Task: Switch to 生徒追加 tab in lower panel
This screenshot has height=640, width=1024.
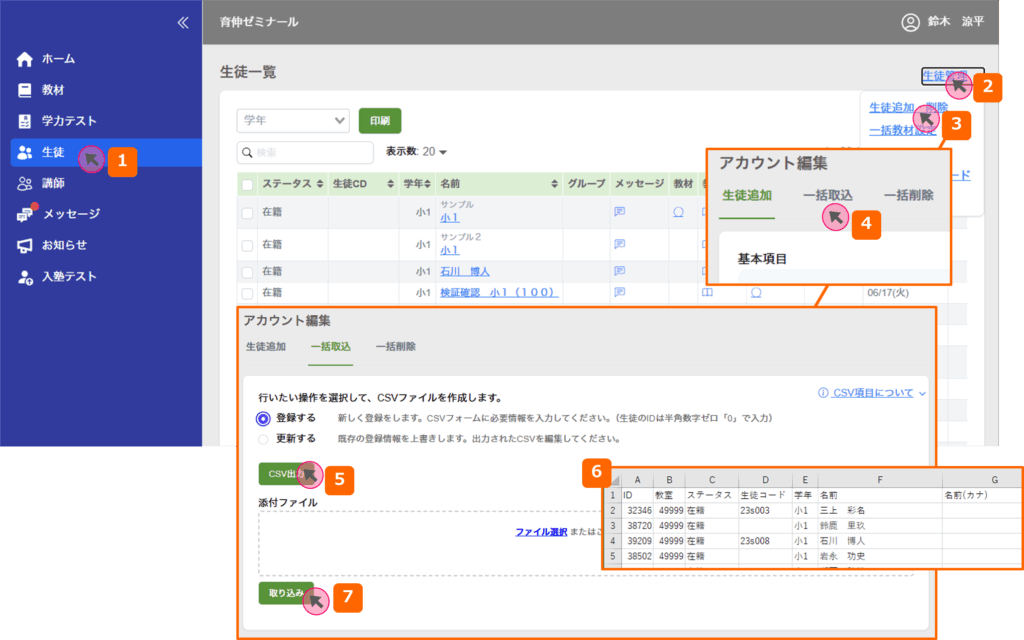Action: (266, 347)
